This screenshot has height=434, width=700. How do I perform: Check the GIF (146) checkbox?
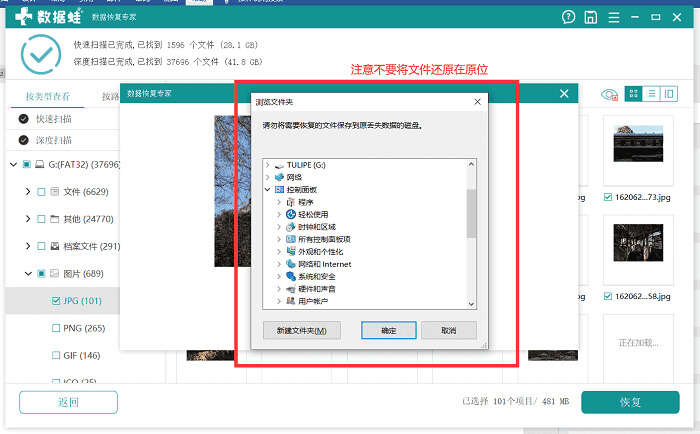[x=56, y=355]
